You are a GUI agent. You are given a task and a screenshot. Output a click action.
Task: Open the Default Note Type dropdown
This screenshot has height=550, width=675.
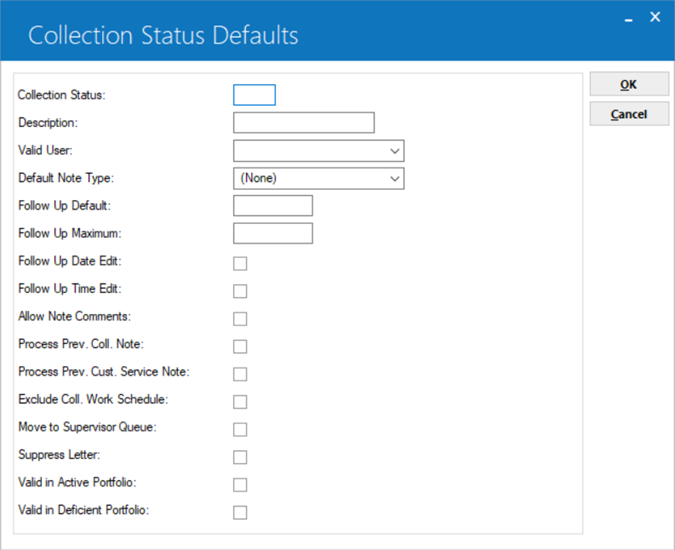point(319,178)
